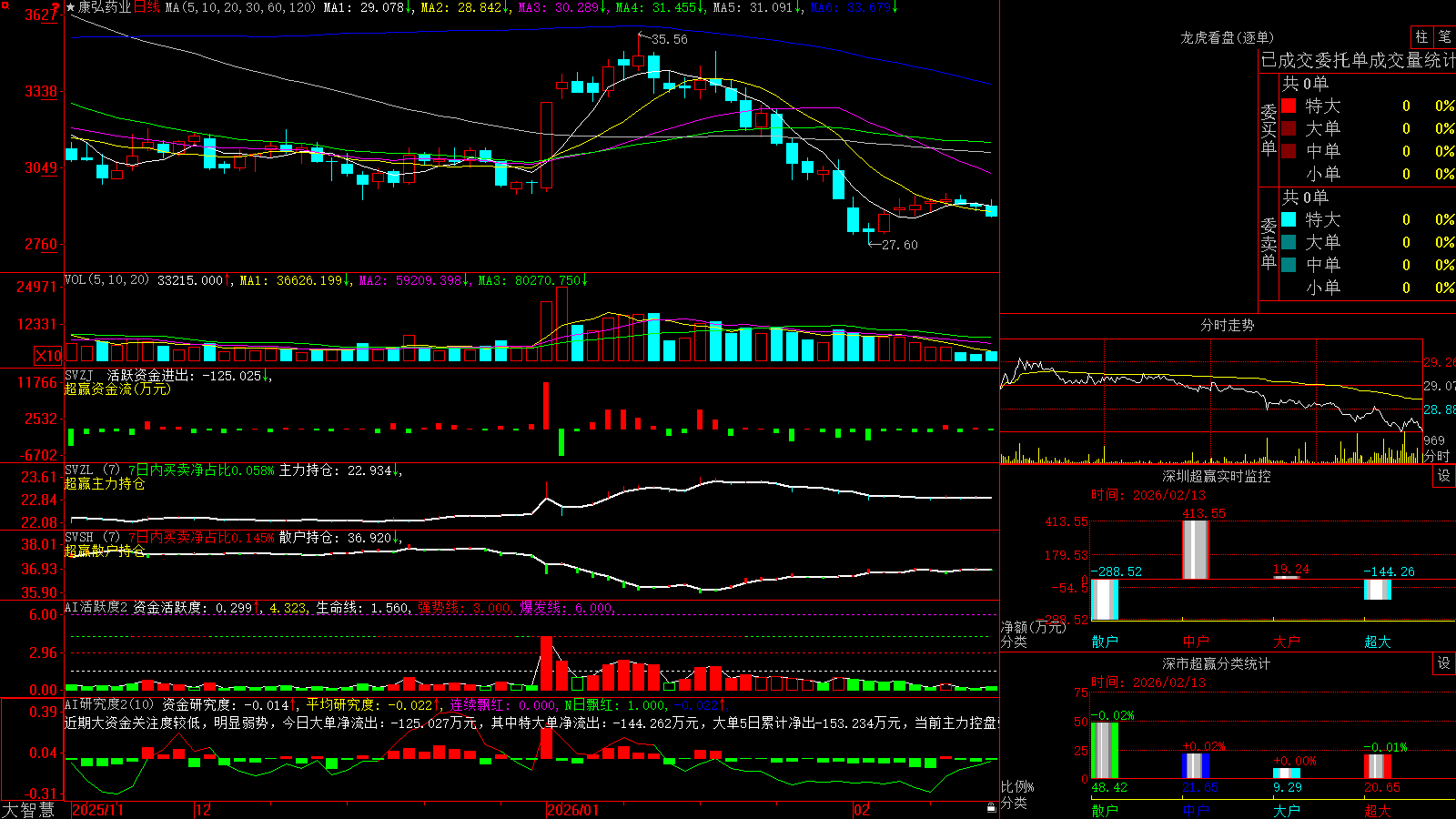Click teal 大单 sell-order swatch
The height and width of the screenshot is (819, 1456).
[x=1289, y=242]
